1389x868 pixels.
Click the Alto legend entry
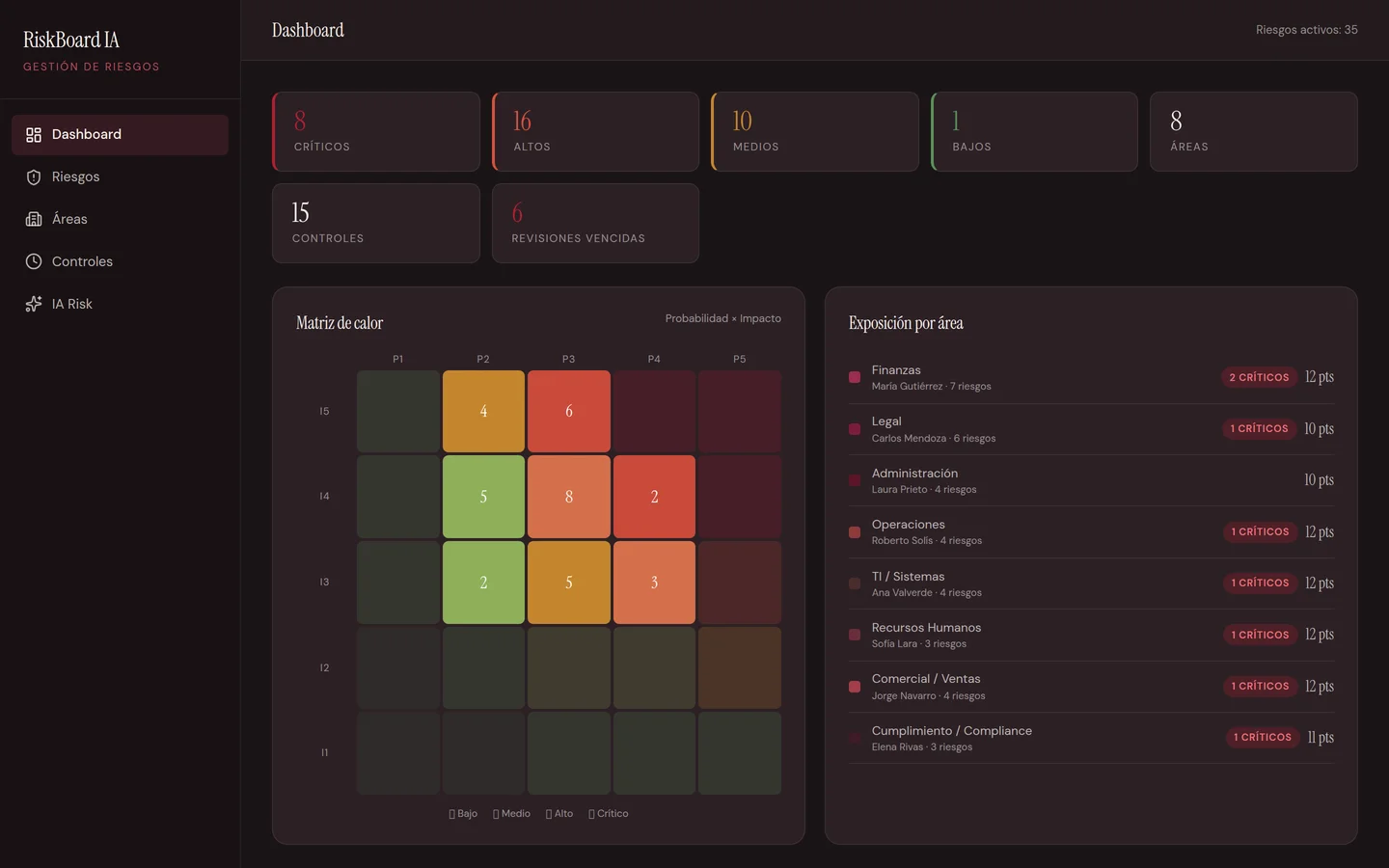click(559, 814)
